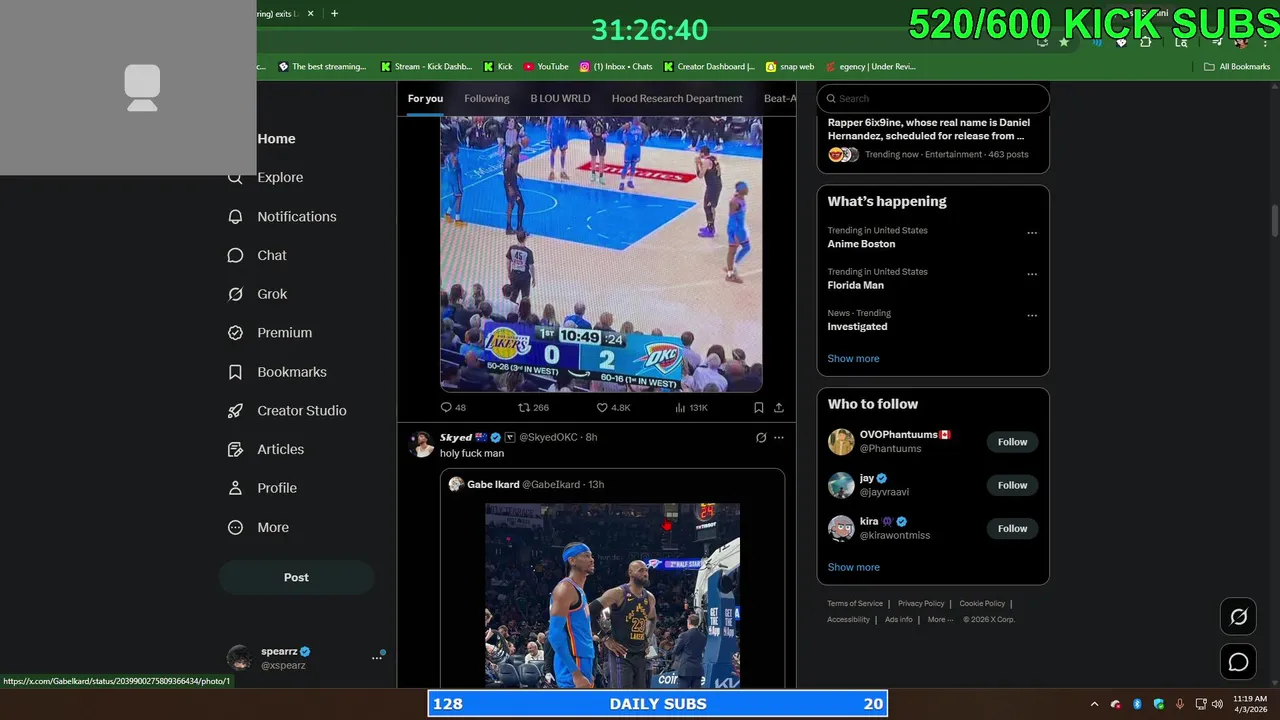Open Creator Studio in the sidebar
The height and width of the screenshot is (720, 1280).
point(287,411)
